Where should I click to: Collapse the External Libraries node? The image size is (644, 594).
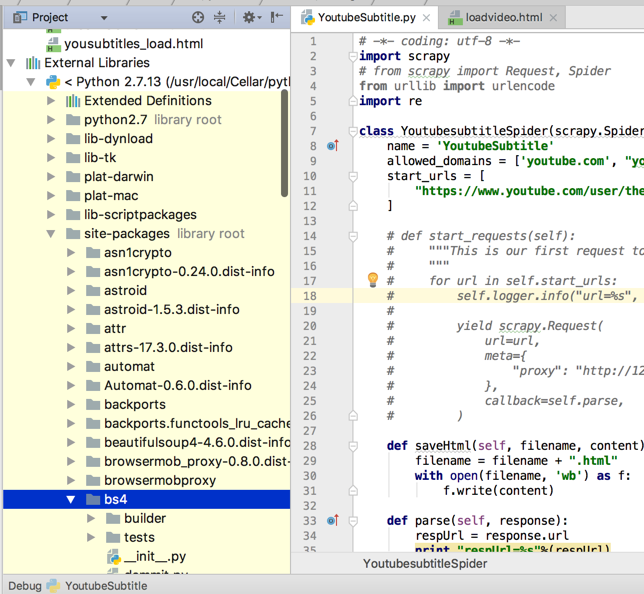point(12,63)
